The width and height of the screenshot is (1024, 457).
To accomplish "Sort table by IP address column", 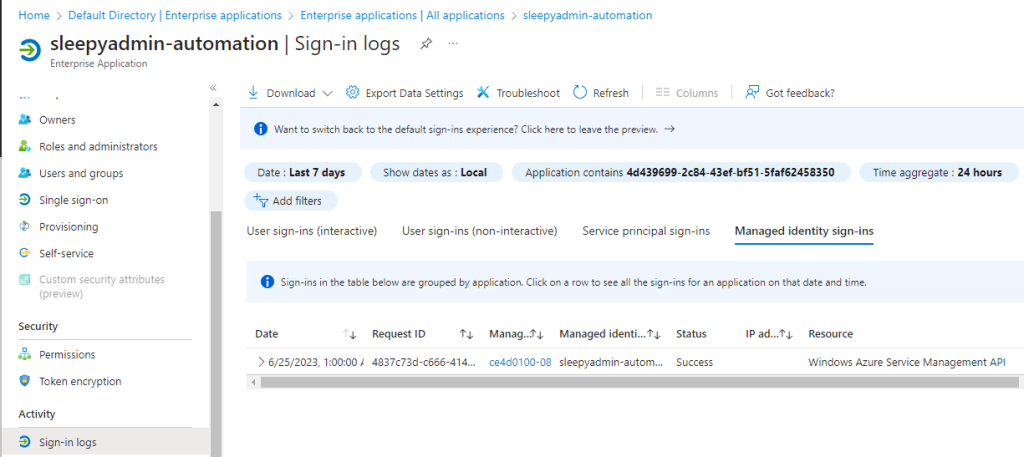I will (x=785, y=334).
